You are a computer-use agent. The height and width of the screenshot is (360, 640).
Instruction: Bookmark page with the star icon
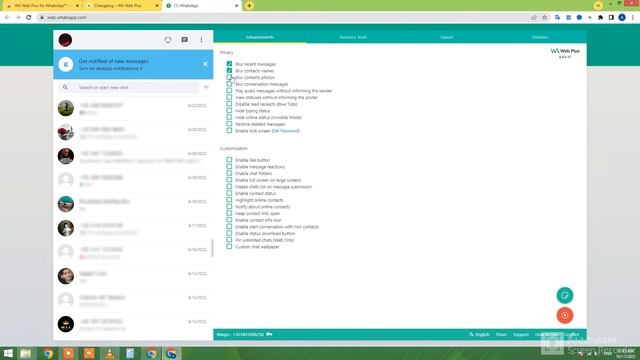544,18
